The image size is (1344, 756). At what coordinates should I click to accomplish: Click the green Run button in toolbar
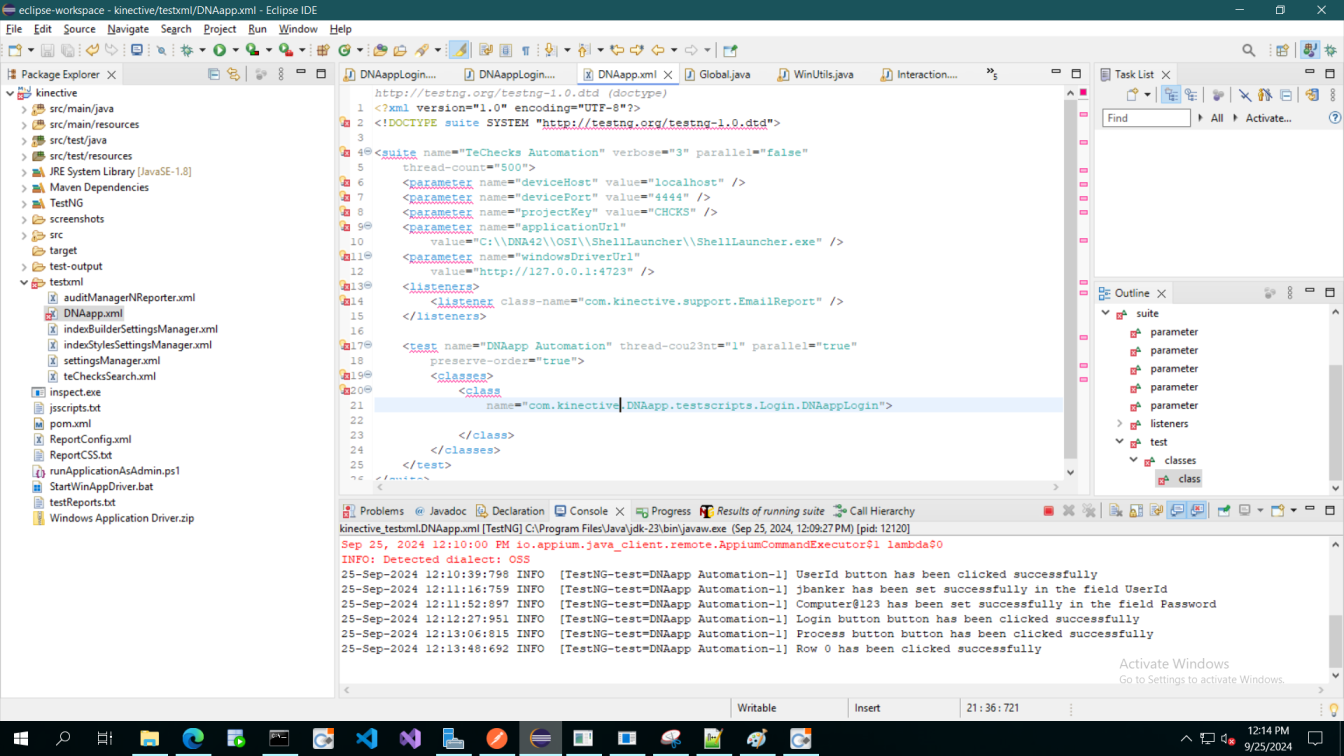219,50
